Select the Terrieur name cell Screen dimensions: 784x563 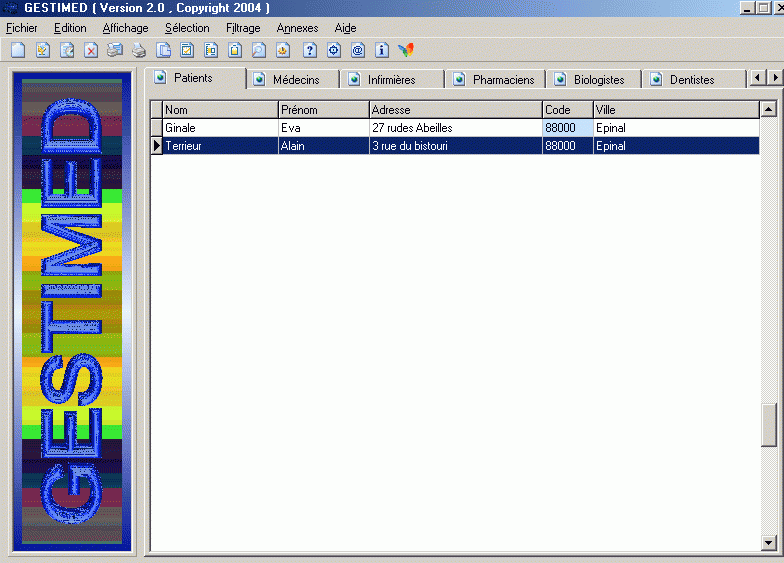(x=220, y=146)
